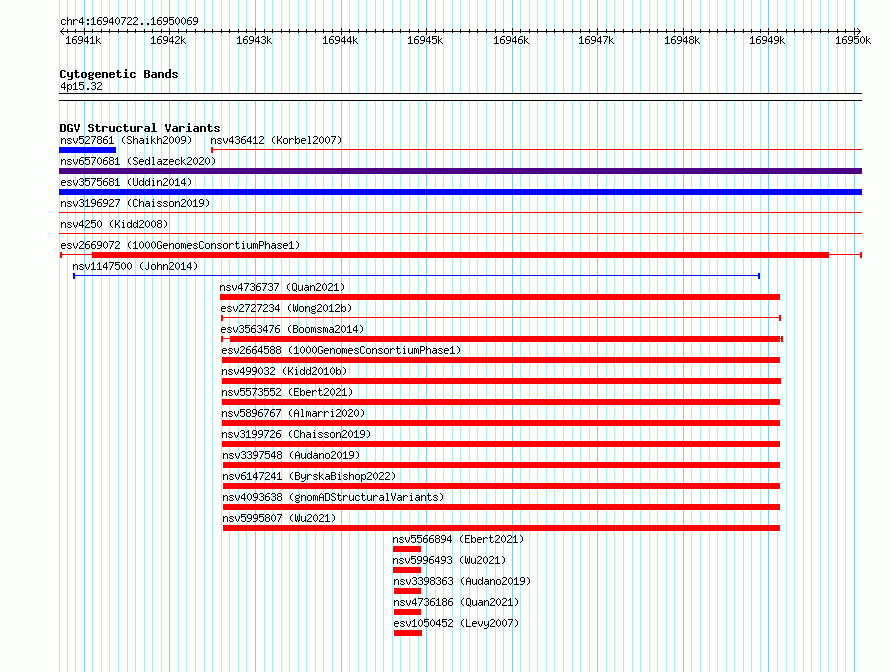Click the short red esv1050452 bar
The width and height of the screenshot is (890, 672).
pos(408,633)
